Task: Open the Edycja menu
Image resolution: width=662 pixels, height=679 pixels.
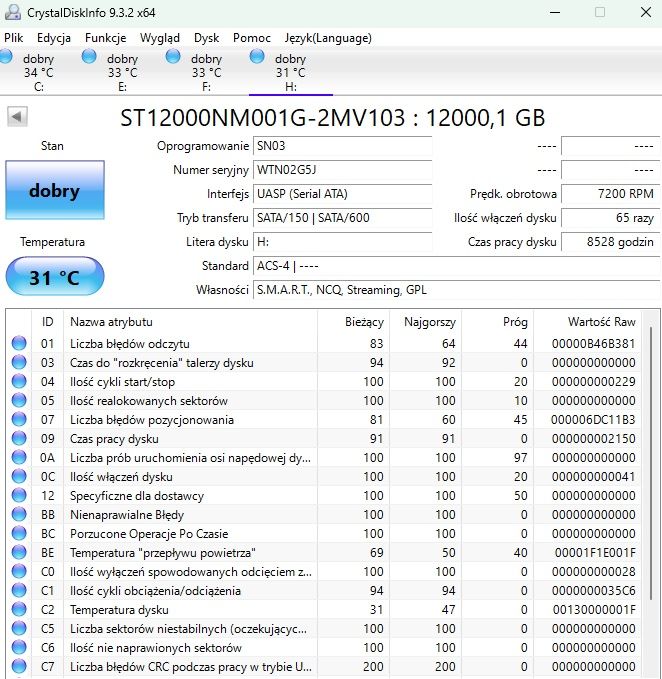Action: click(x=54, y=38)
